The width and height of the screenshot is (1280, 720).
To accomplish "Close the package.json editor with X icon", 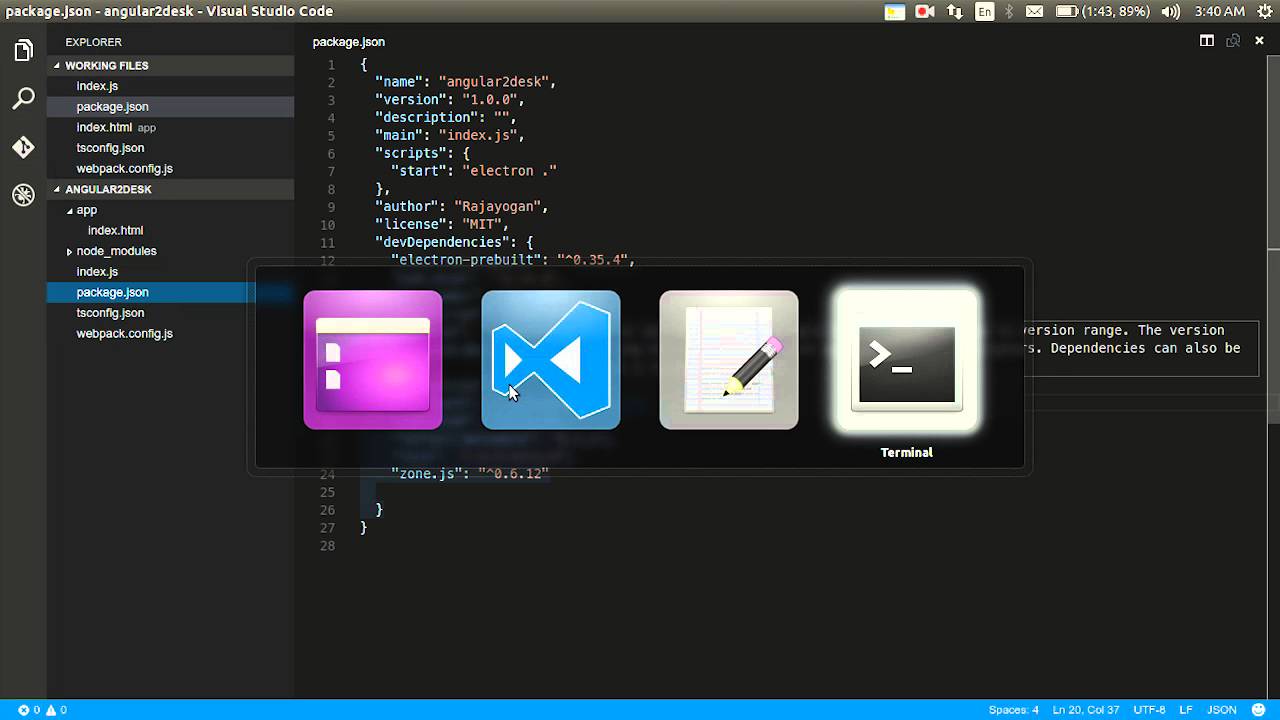I will pos(1259,41).
